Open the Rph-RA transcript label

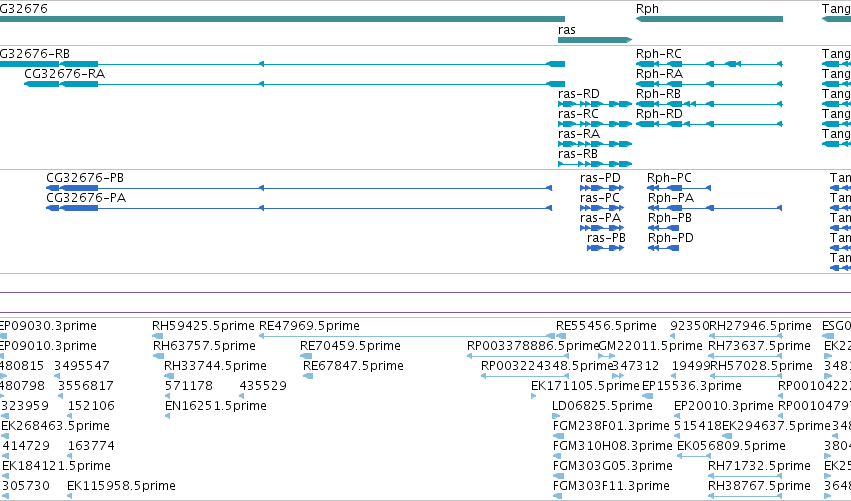pyautogui.click(x=659, y=74)
